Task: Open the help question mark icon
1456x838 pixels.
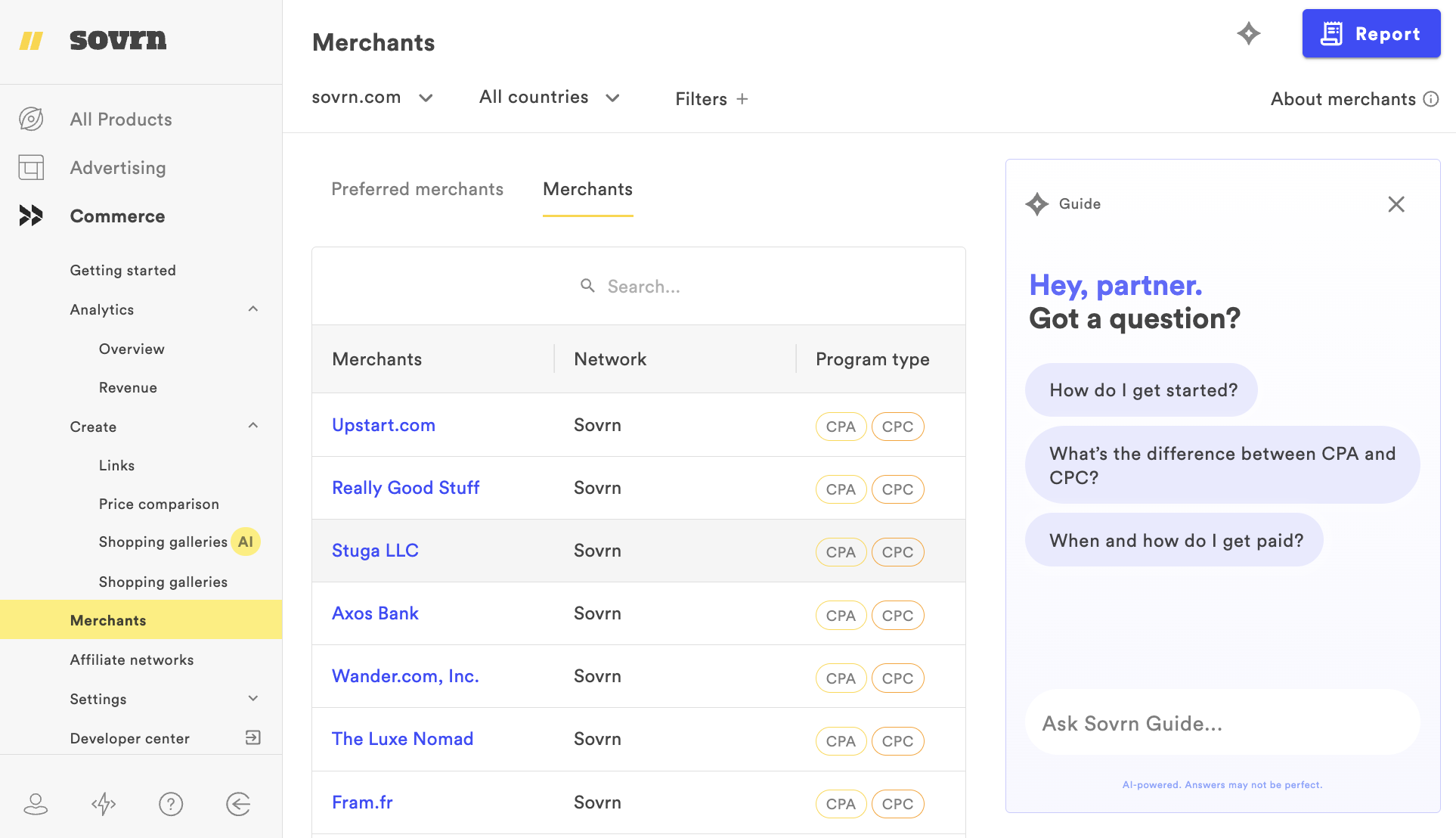Action: [x=171, y=804]
